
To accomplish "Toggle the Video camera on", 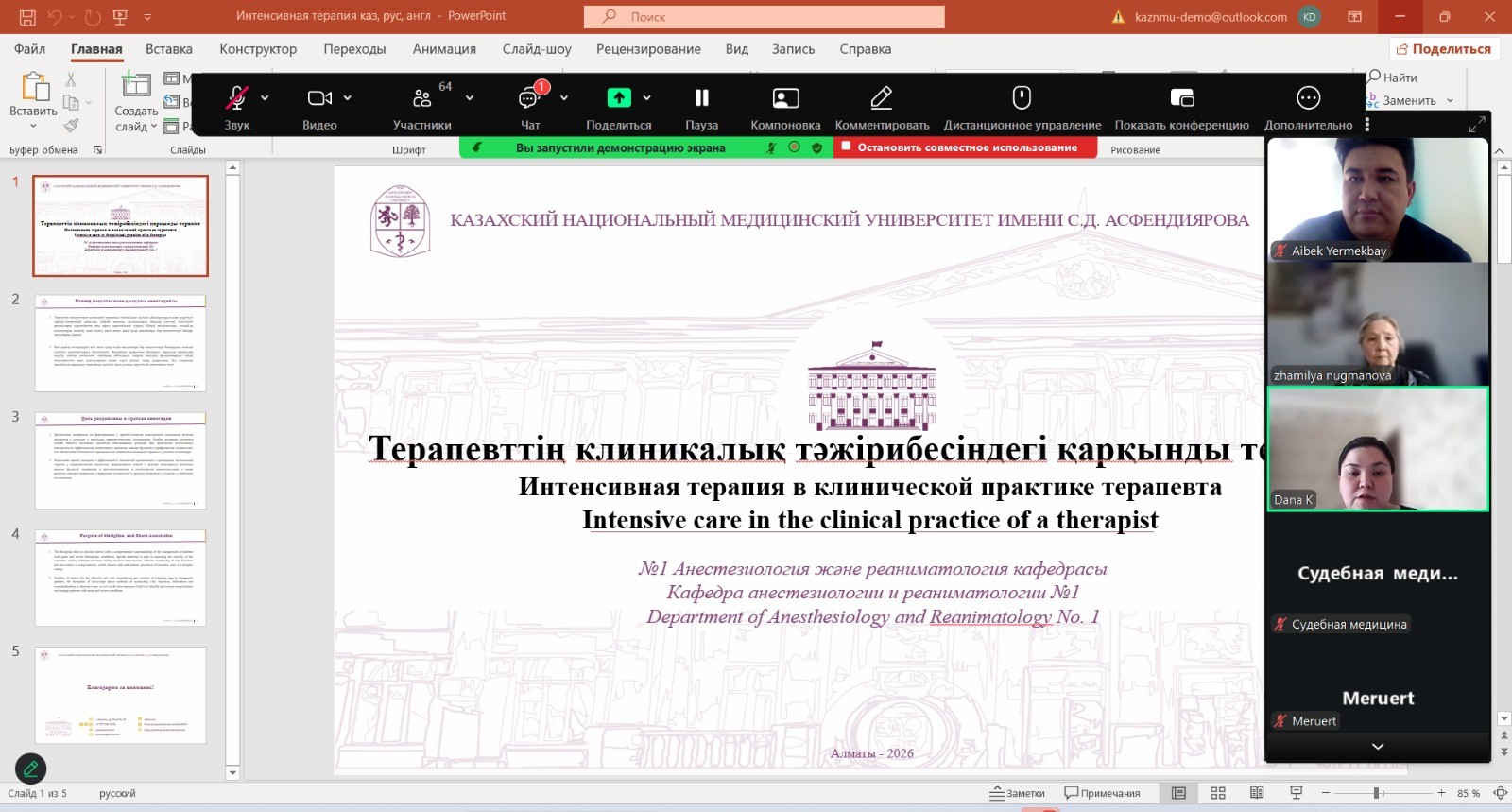I will (319, 98).
